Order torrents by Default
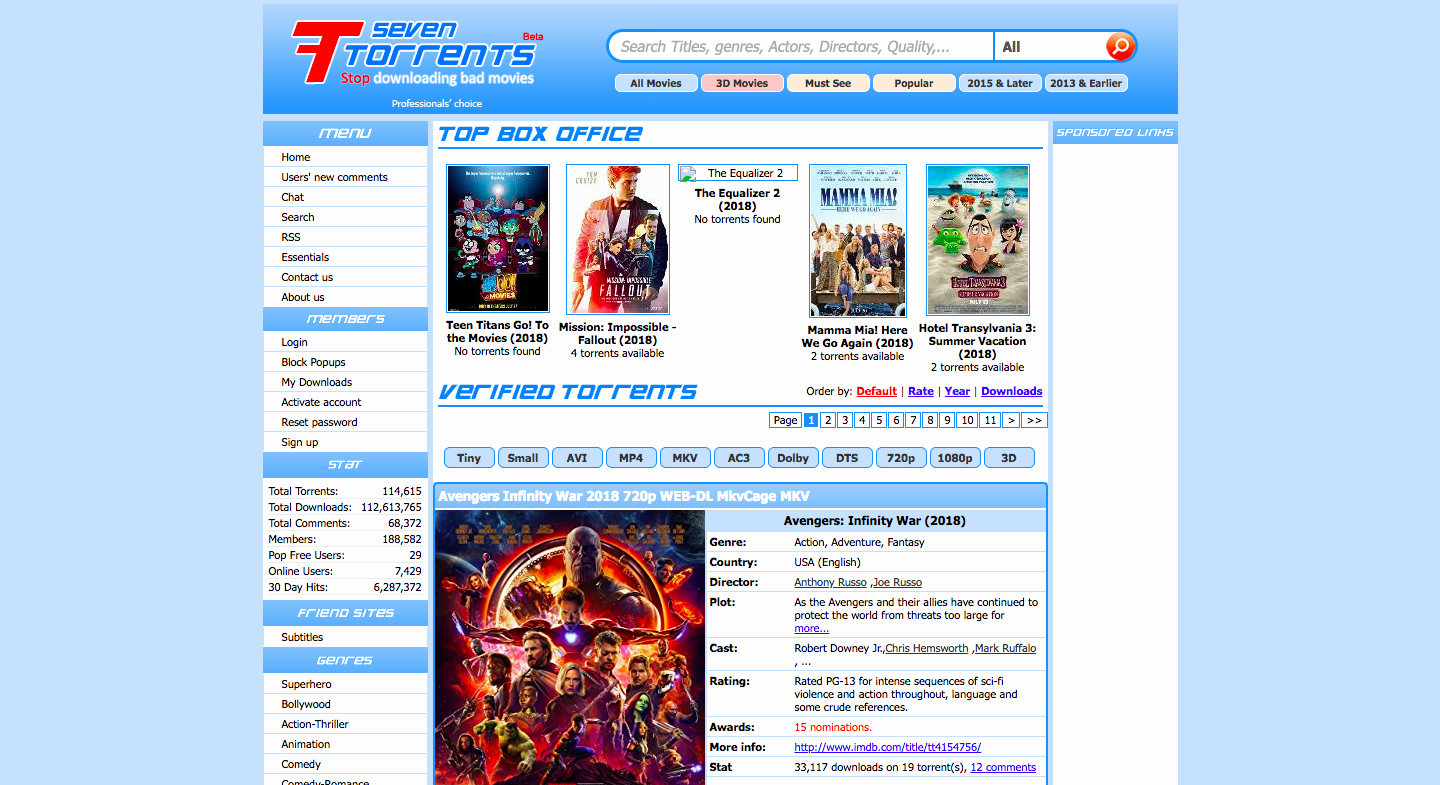This screenshot has width=1440, height=785. point(877,391)
